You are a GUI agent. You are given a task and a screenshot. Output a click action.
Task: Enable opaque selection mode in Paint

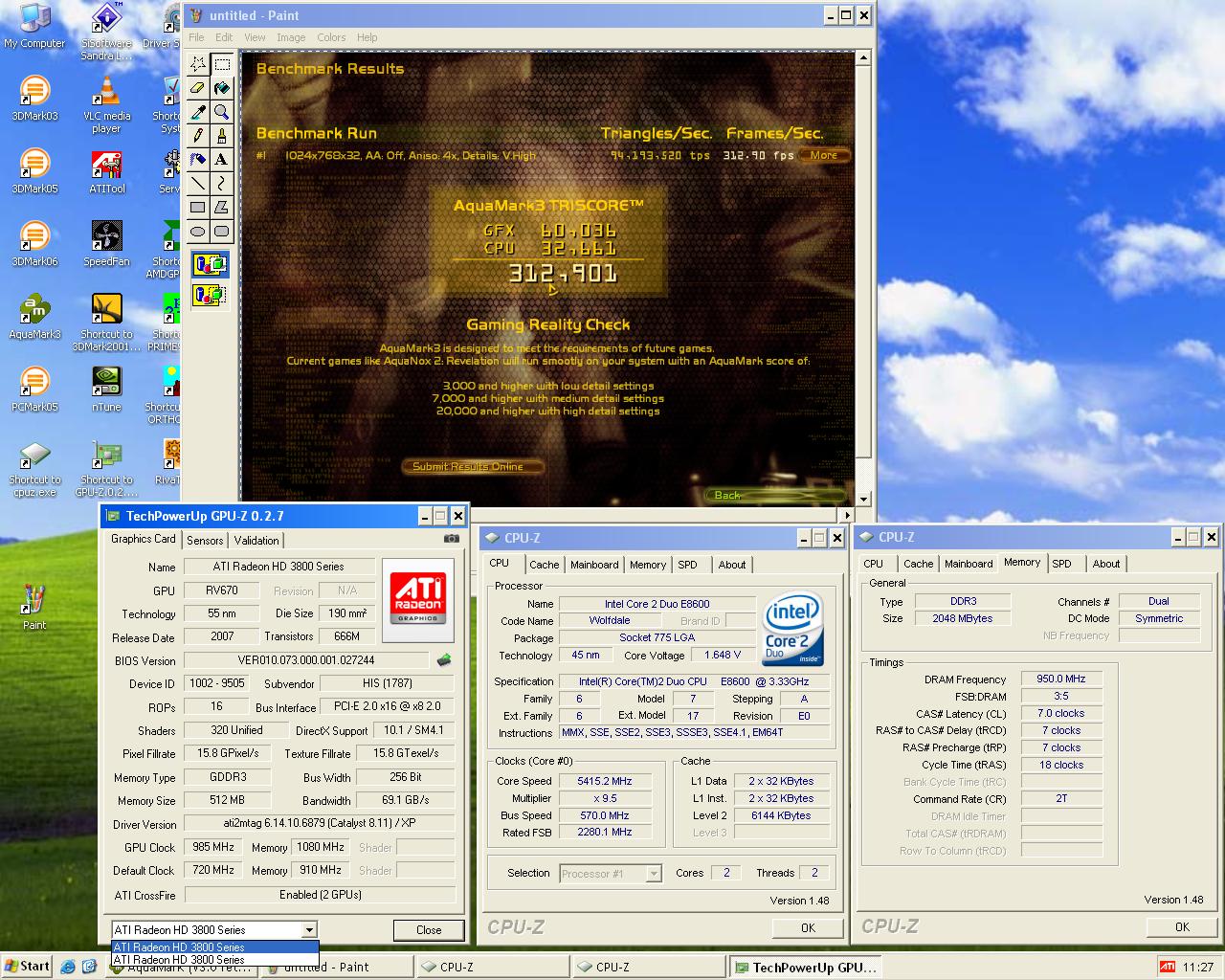pyautogui.click(x=210, y=264)
